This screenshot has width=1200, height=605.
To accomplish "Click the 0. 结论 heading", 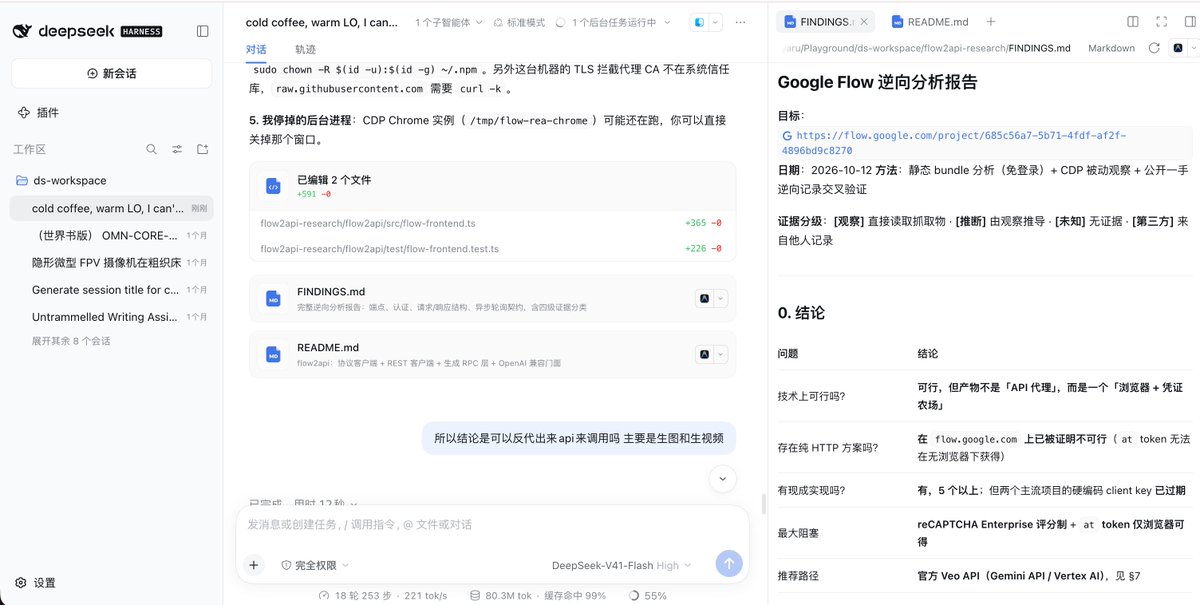I will (802, 313).
